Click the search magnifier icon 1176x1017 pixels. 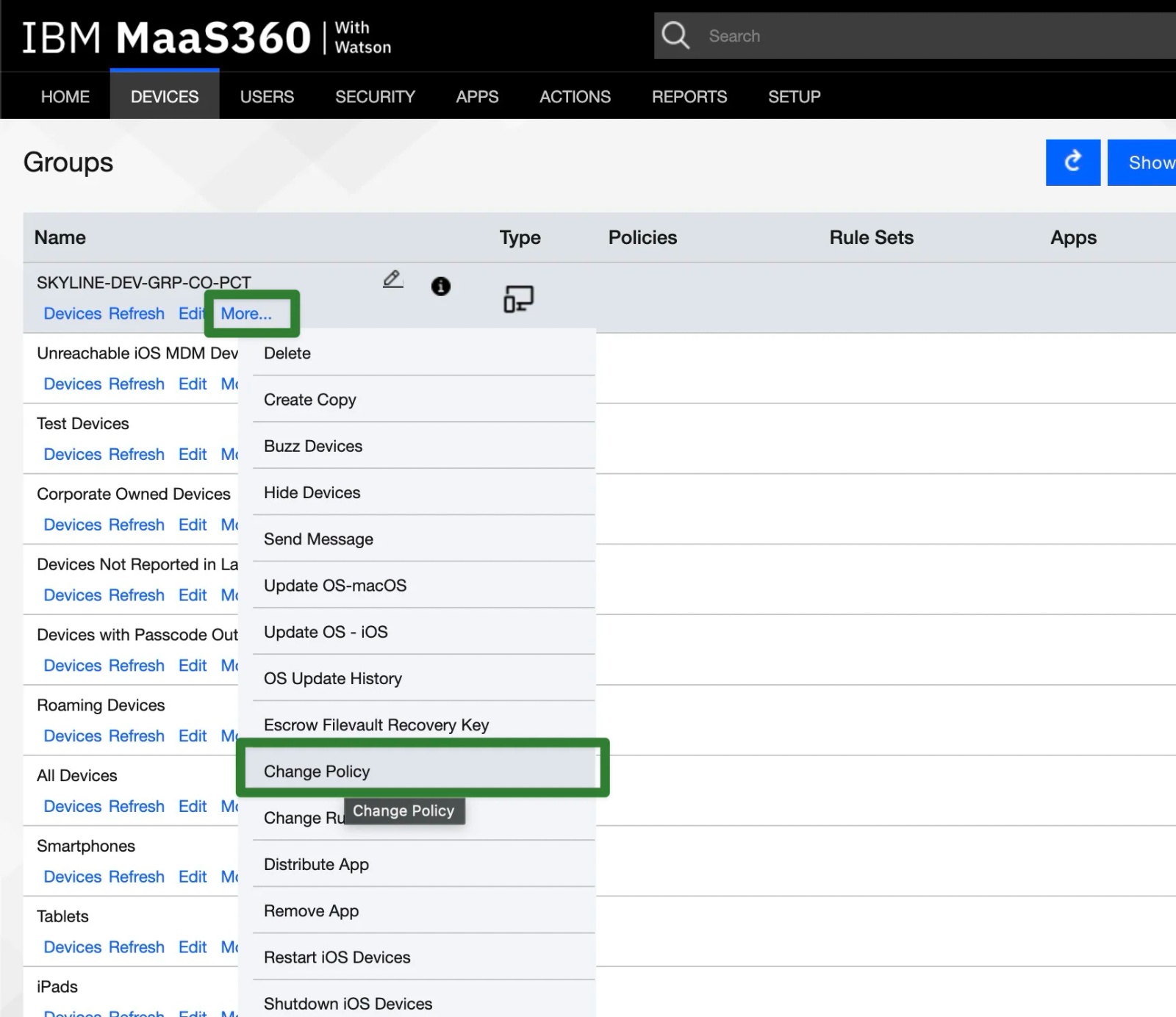click(675, 35)
